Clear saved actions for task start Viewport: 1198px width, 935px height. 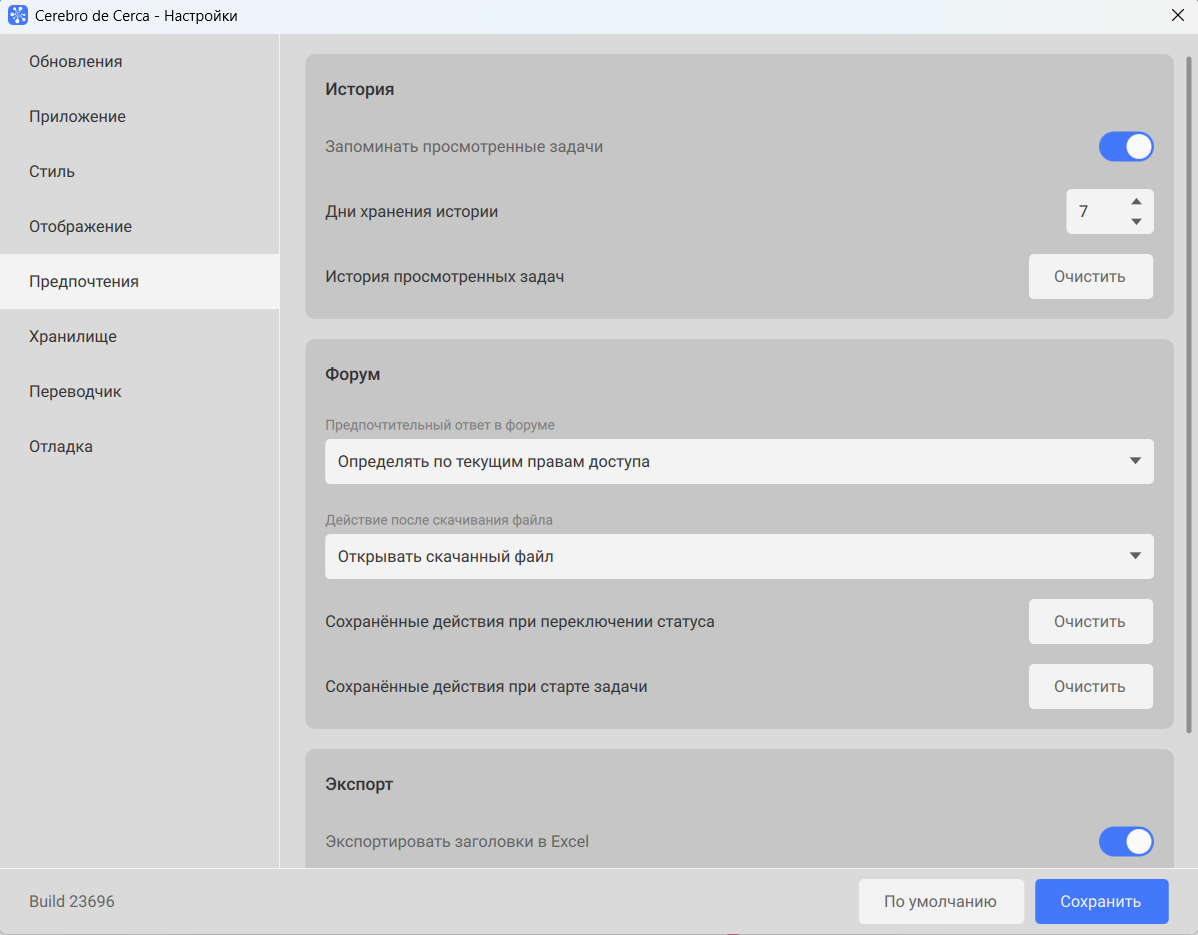[x=1090, y=687]
